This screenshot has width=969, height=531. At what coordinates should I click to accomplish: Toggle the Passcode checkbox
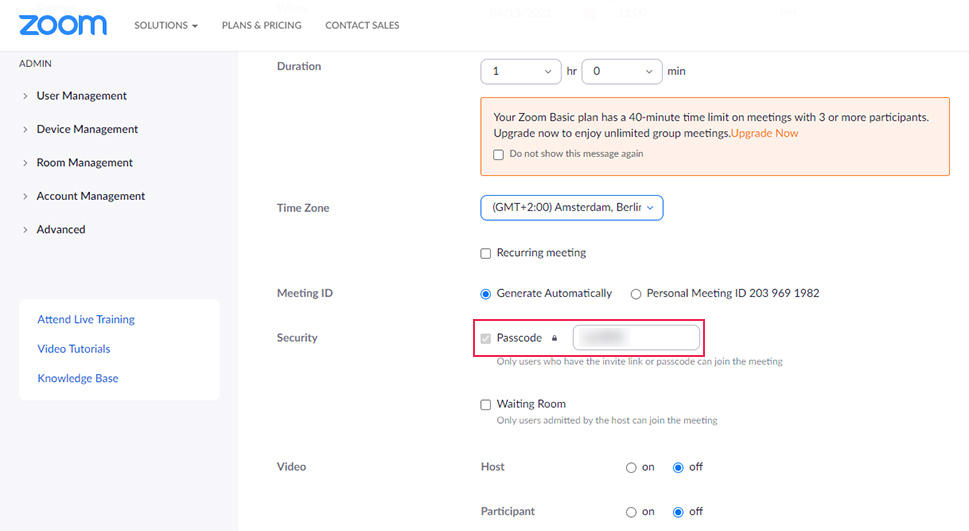pyautogui.click(x=486, y=338)
